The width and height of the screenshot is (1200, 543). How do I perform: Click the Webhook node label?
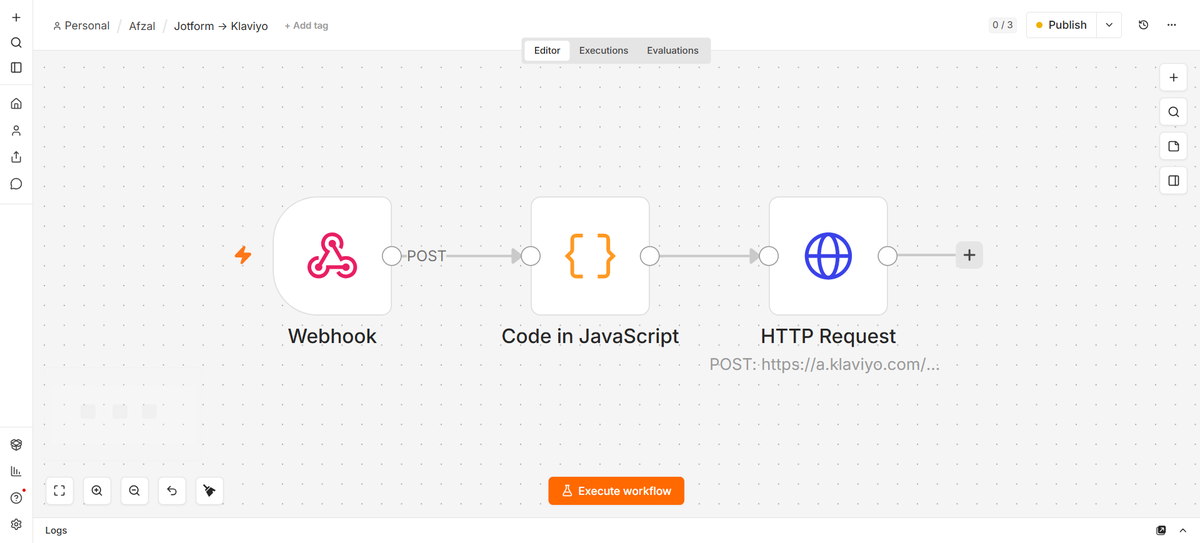tap(332, 336)
